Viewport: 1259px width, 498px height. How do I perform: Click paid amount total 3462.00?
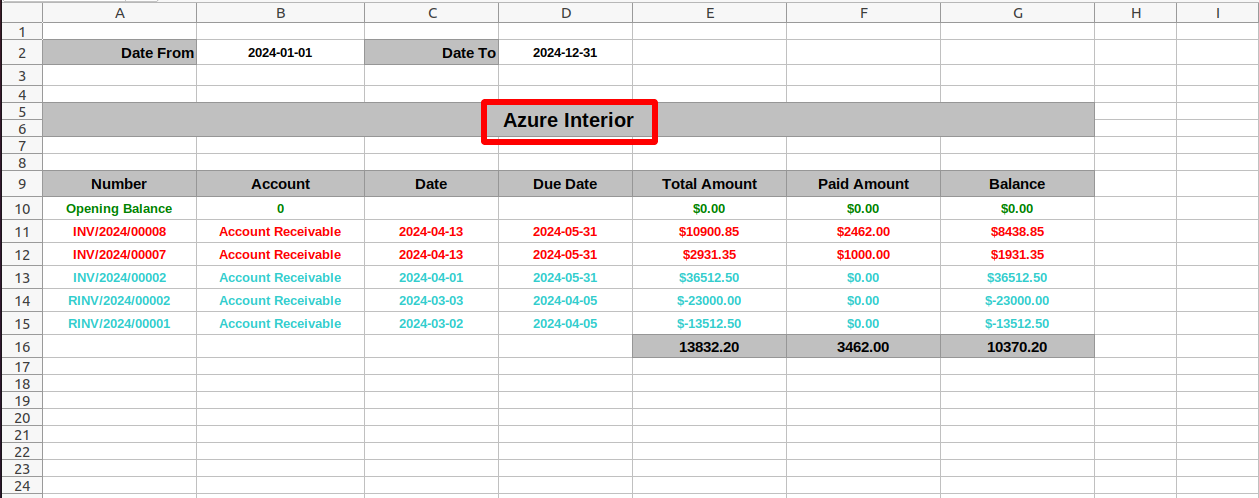pyautogui.click(x=863, y=346)
